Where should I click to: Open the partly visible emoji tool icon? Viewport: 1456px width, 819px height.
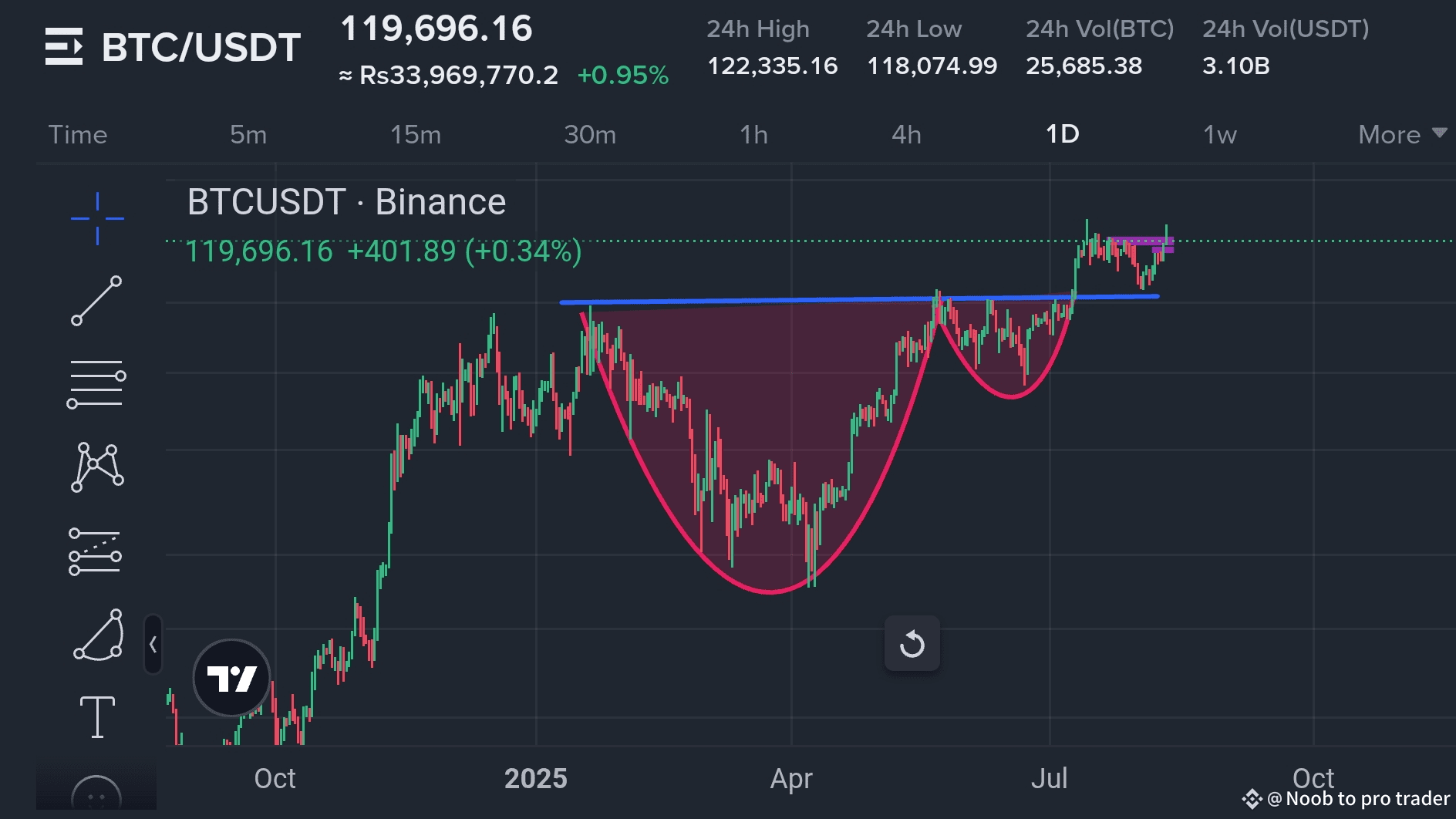coord(96,793)
